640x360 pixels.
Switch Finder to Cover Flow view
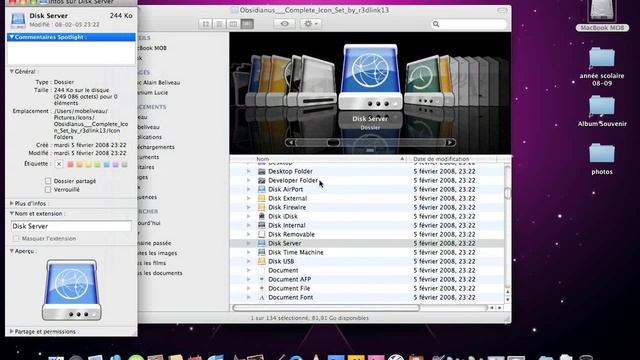pos(247,24)
